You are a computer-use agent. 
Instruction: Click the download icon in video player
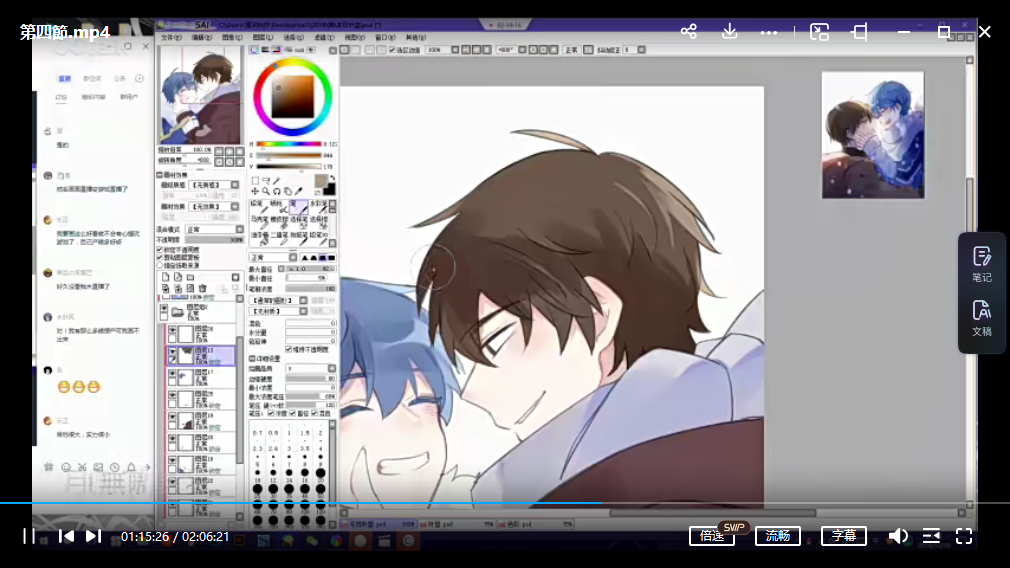tap(729, 31)
